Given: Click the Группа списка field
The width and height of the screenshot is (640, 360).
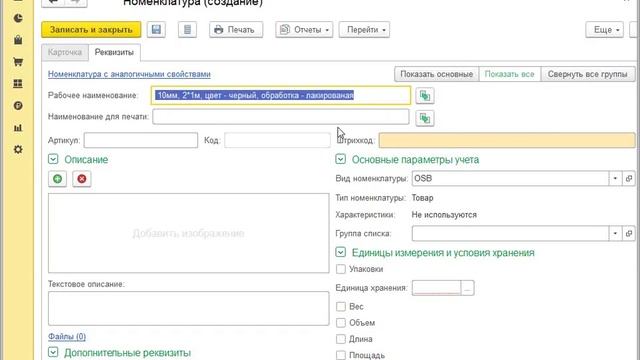Looking at the screenshot, I should click(x=511, y=233).
